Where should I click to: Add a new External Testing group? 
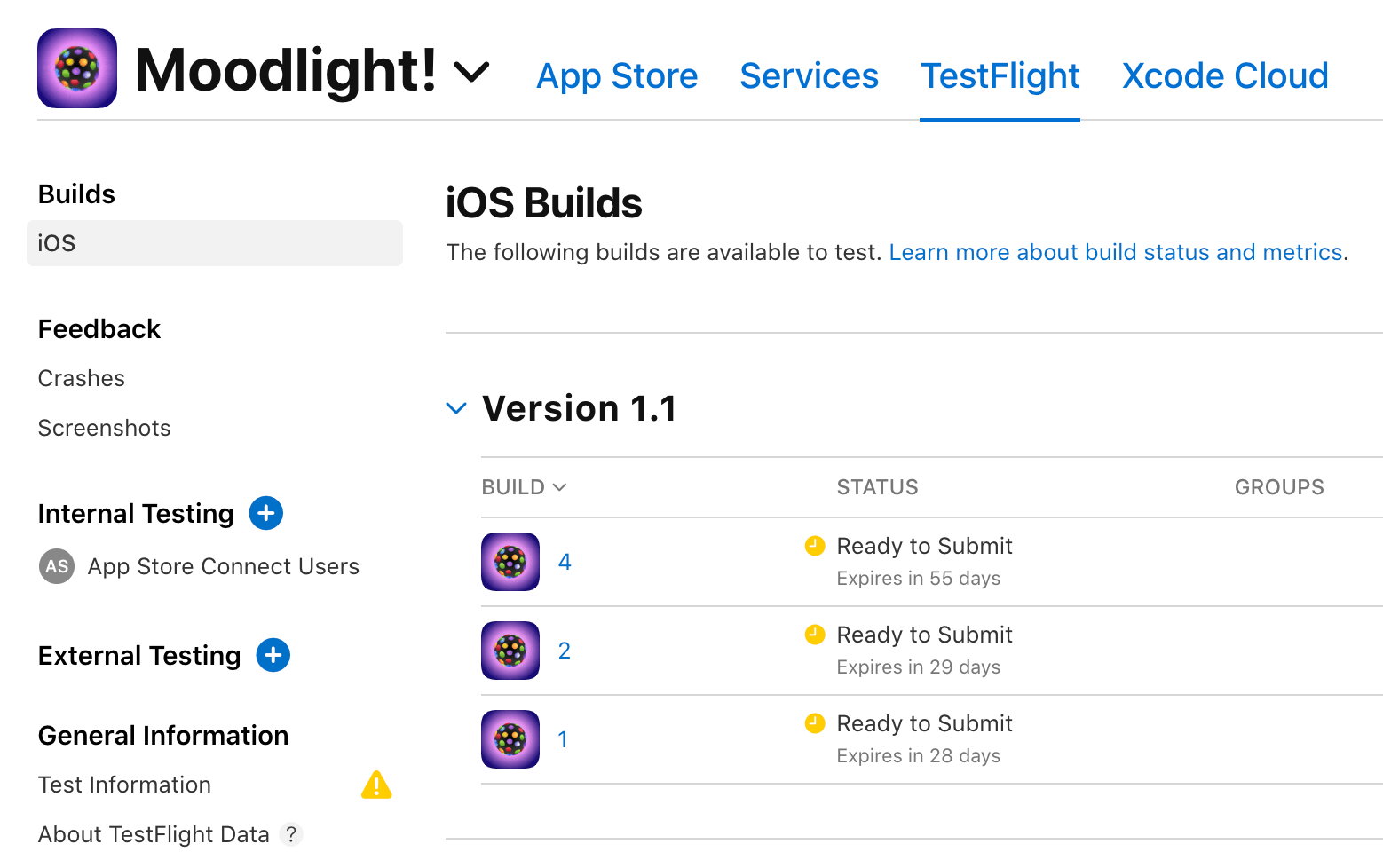coord(273,655)
